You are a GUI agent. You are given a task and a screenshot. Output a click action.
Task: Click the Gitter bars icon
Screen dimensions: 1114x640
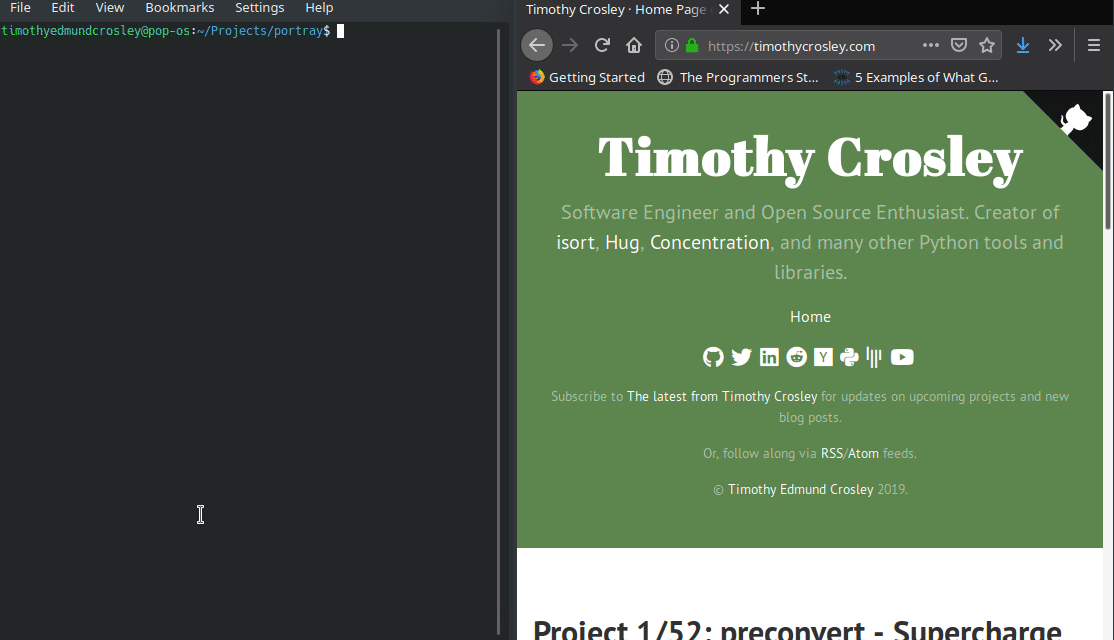[x=873, y=357]
